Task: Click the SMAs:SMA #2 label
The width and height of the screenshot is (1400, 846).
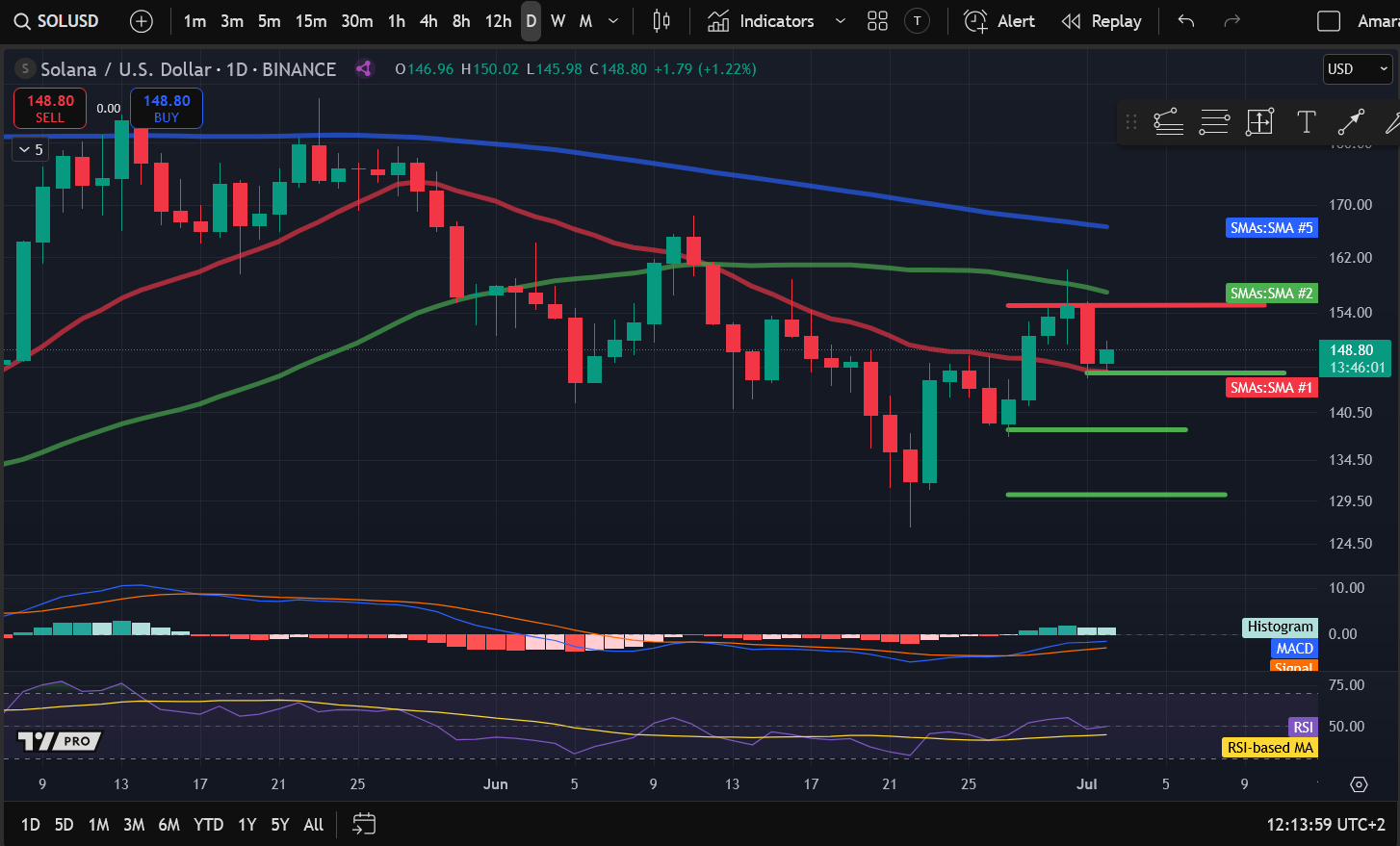Action: (x=1271, y=294)
